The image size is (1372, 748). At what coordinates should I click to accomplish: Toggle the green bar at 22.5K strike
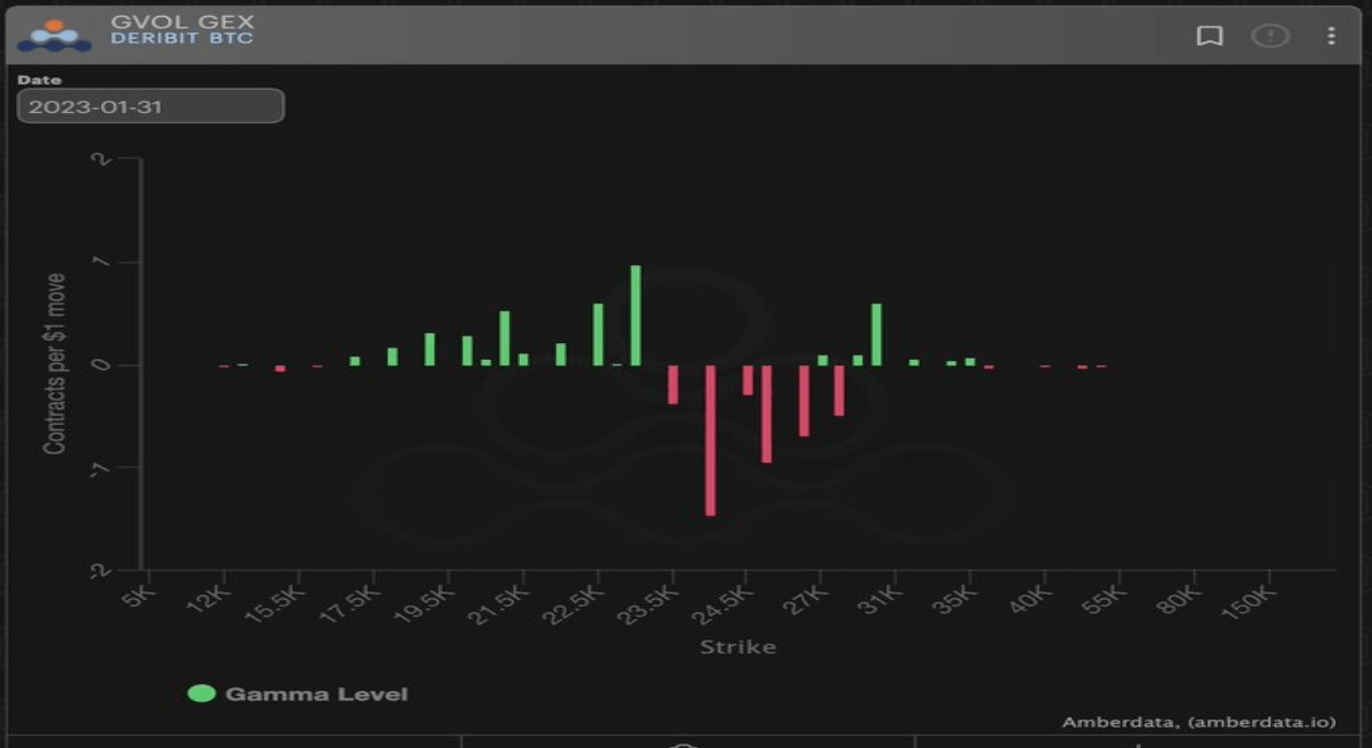(598, 335)
